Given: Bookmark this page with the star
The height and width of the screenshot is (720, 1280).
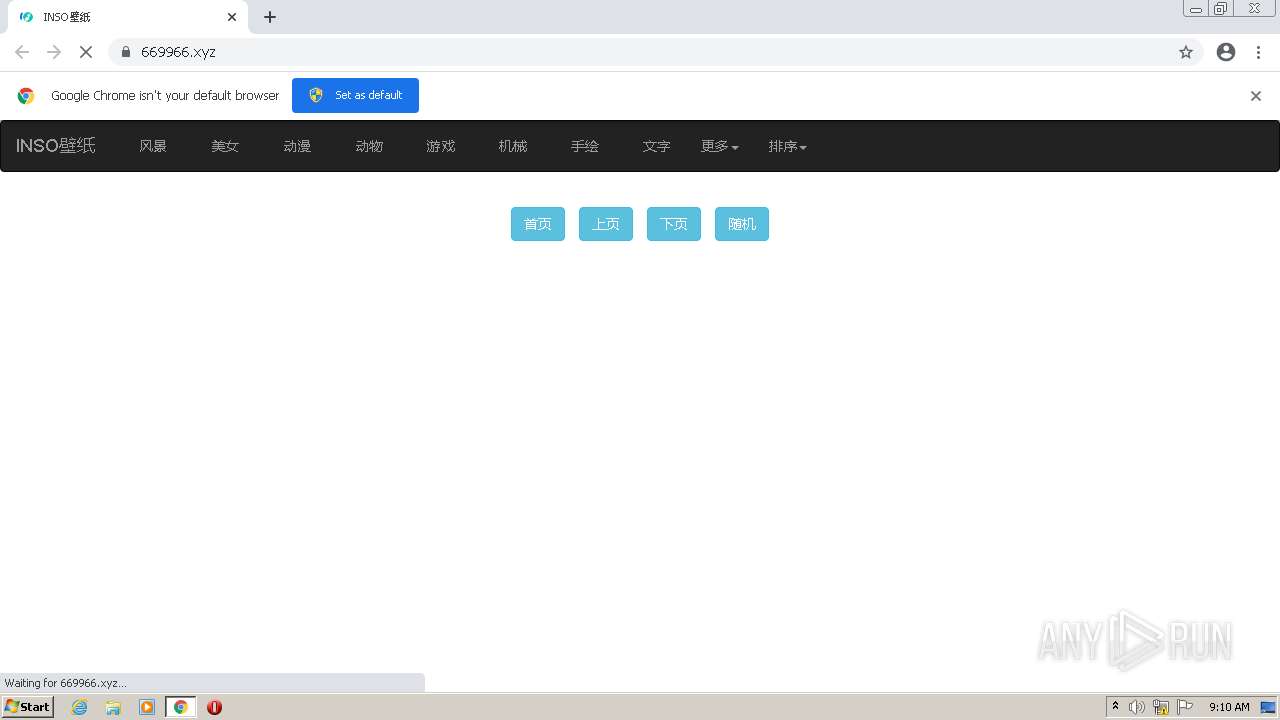Looking at the screenshot, I should (1186, 52).
